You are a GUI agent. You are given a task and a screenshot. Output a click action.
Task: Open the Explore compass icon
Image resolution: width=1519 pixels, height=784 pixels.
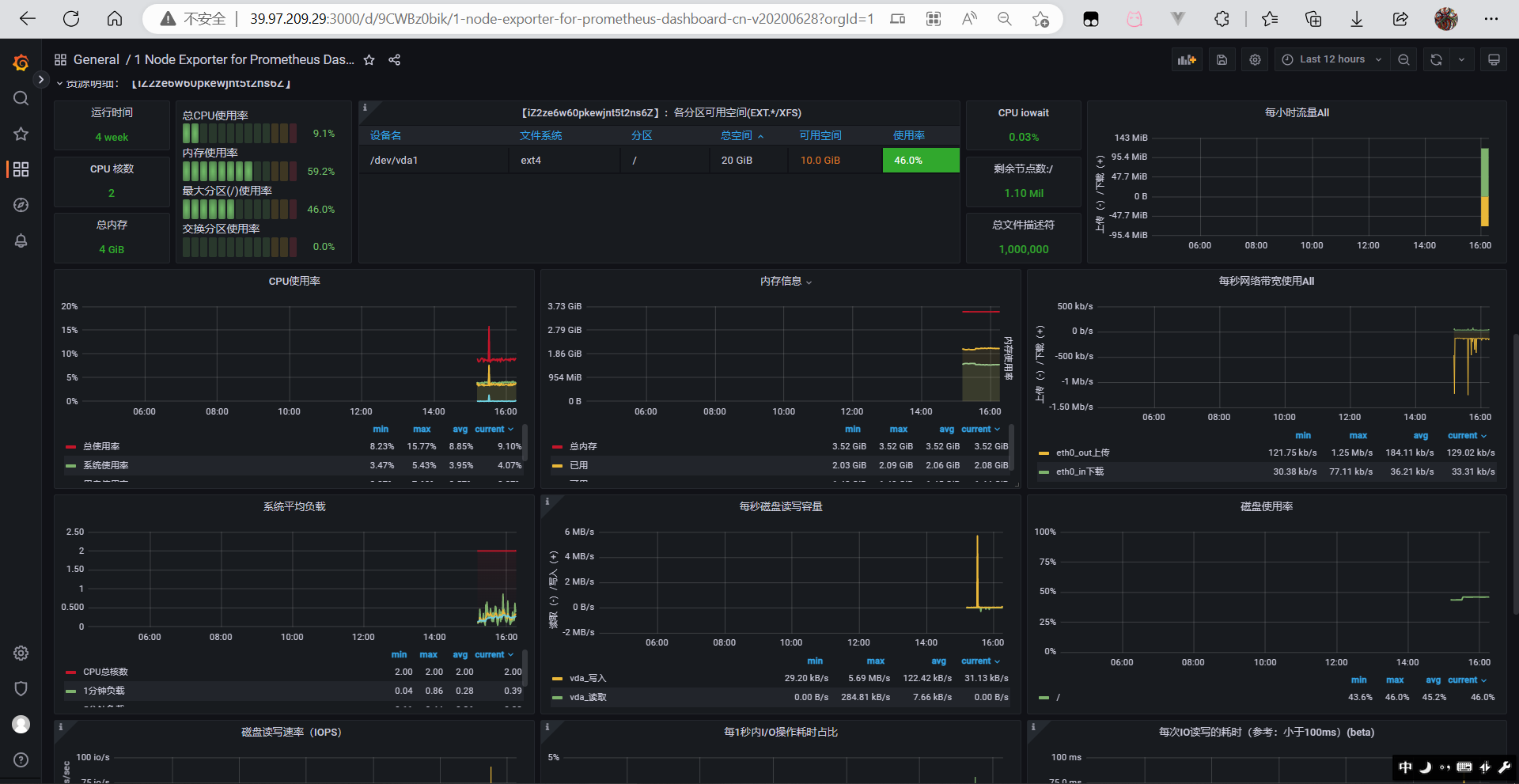21,205
